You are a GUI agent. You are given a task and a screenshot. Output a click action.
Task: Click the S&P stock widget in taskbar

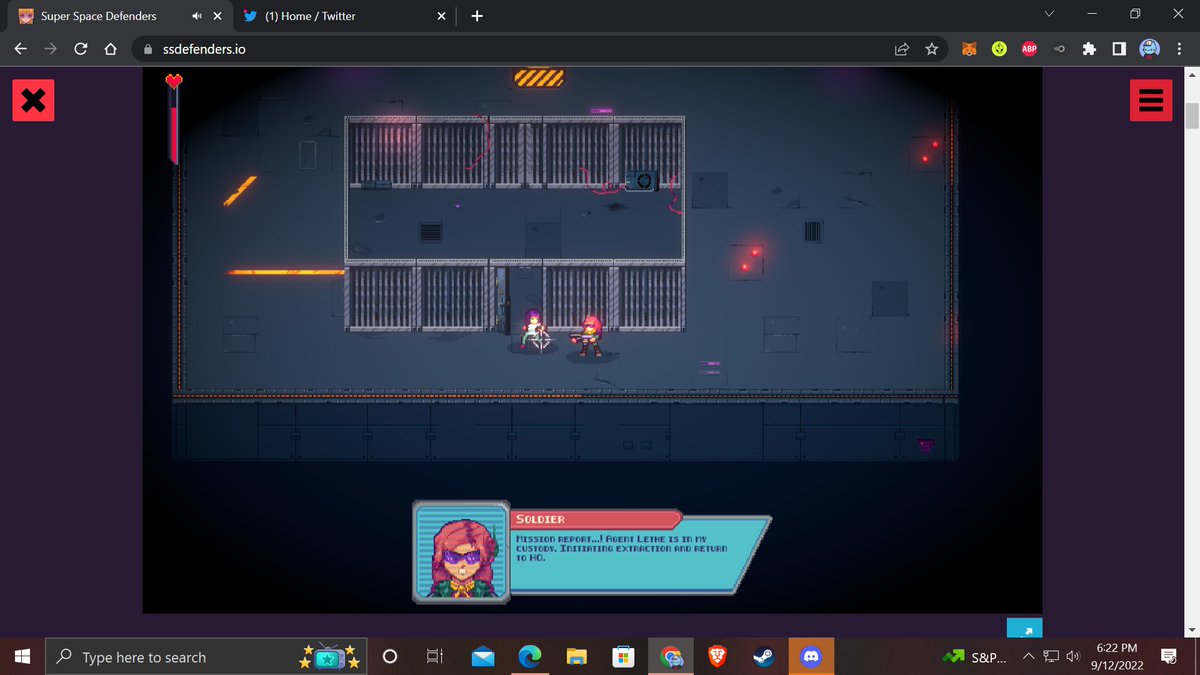[x=974, y=657]
